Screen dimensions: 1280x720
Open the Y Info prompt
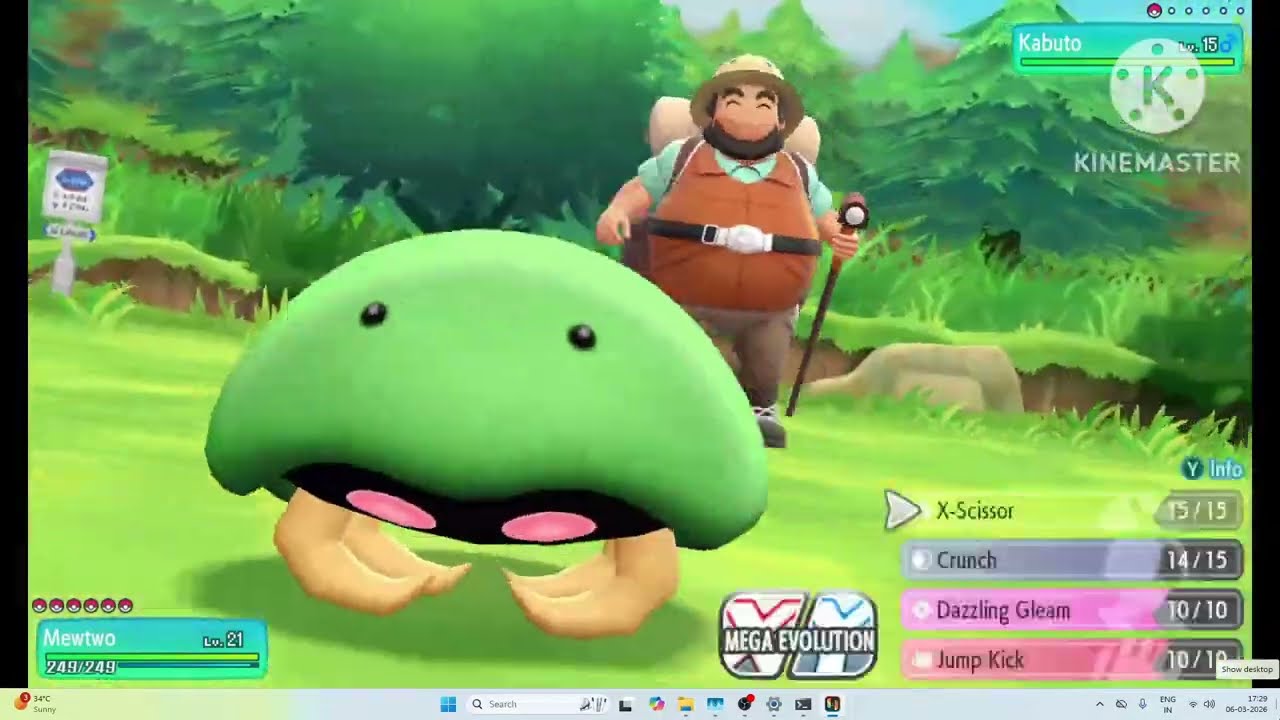(x=1212, y=469)
